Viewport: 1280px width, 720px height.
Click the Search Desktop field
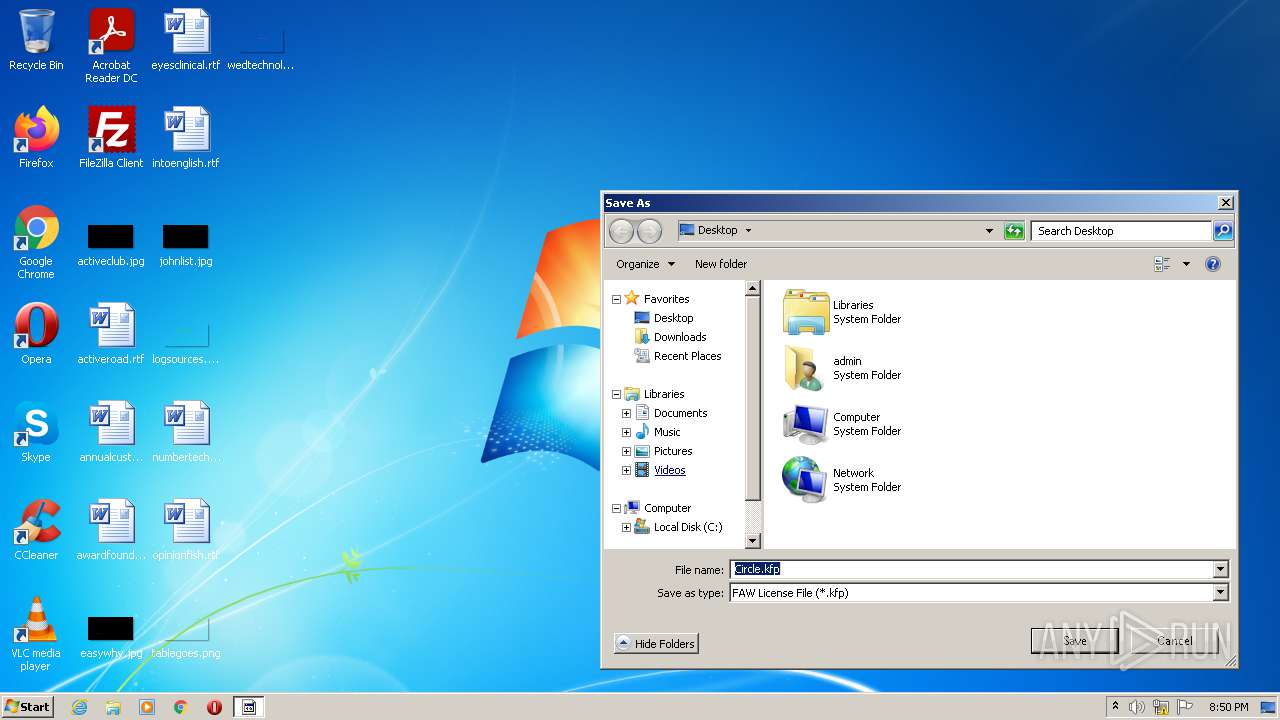click(x=1121, y=231)
